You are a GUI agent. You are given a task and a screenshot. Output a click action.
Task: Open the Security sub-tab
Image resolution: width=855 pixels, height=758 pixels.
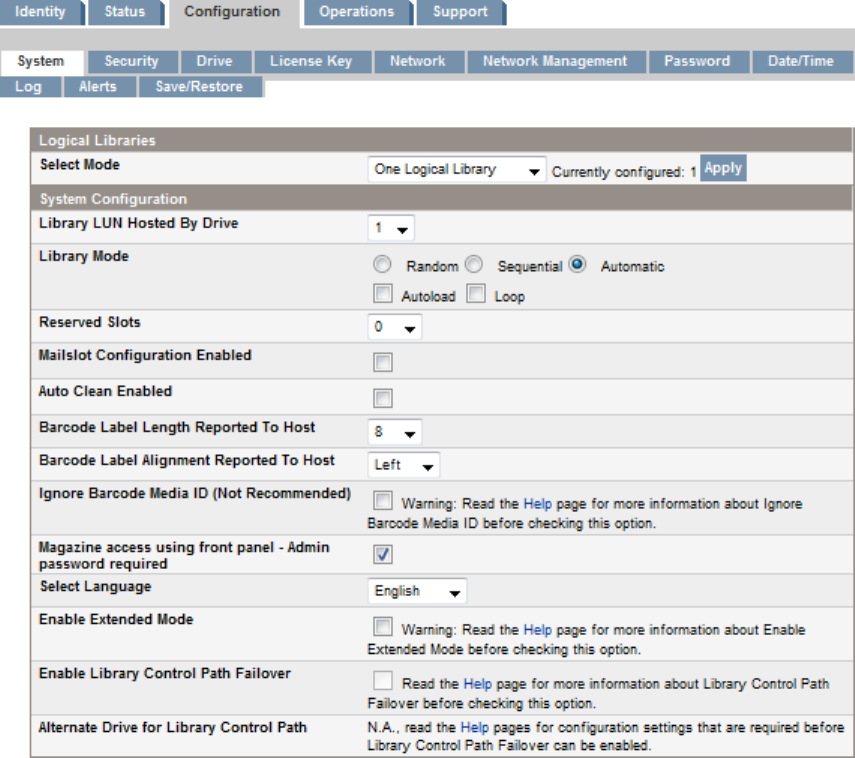click(x=131, y=61)
